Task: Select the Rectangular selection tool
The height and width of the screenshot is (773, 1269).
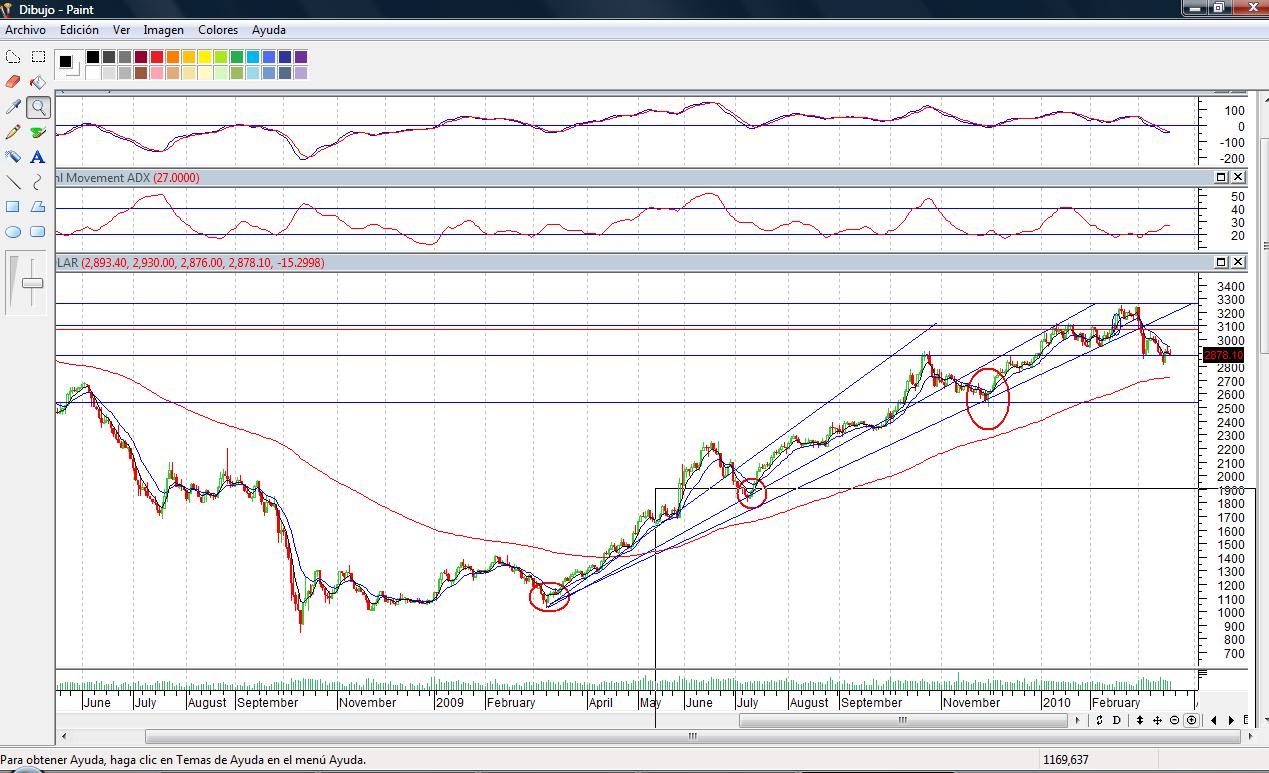Action: point(38,57)
